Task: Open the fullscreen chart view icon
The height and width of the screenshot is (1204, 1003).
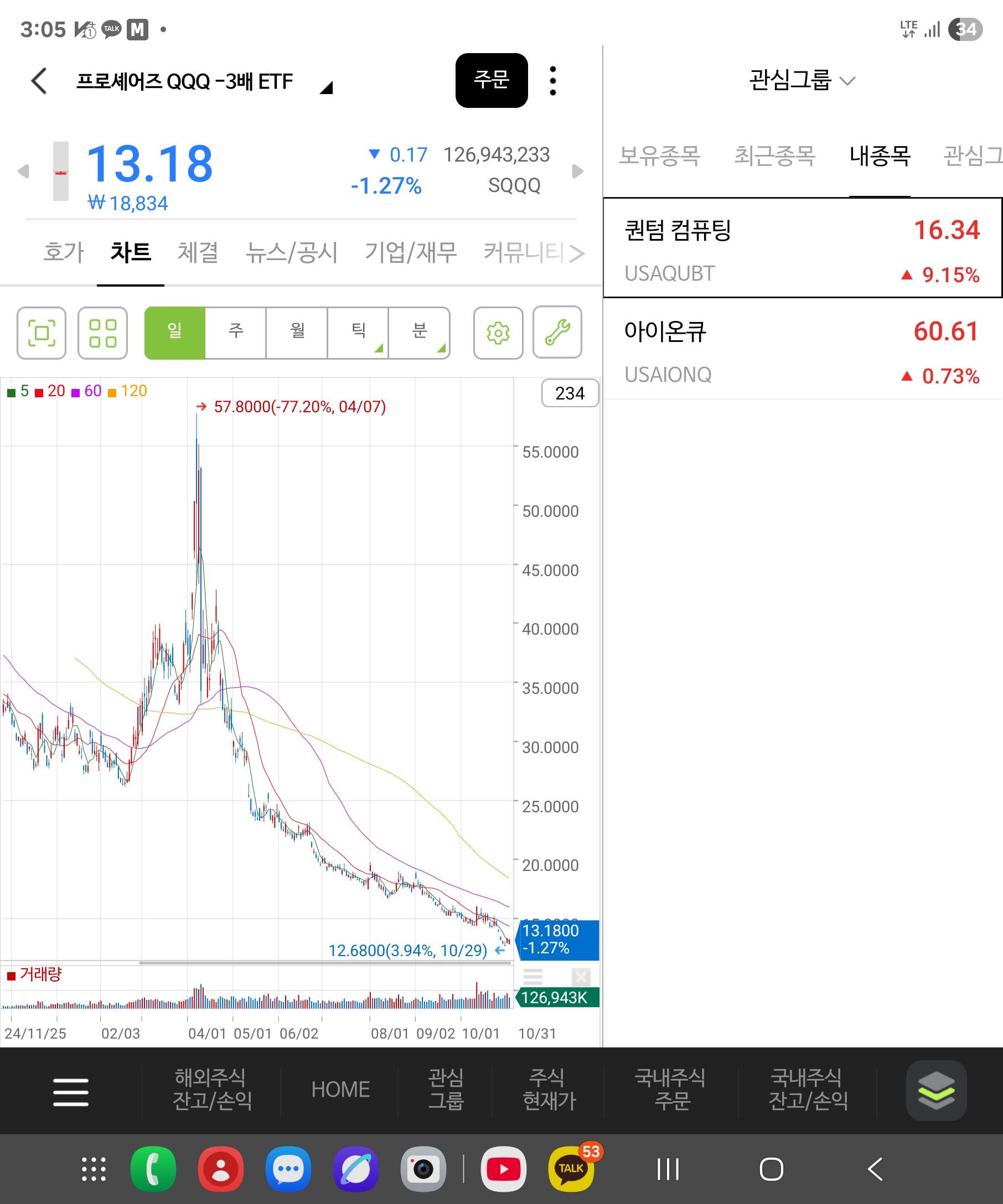Action: [x=42, y=333]
